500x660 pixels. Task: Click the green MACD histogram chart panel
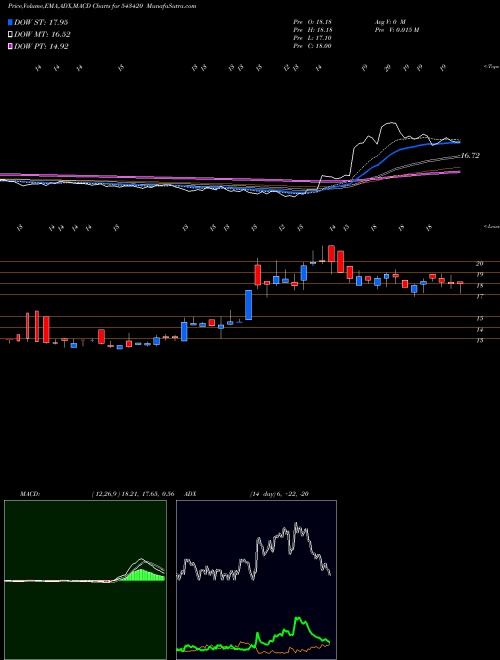[85, 580]
